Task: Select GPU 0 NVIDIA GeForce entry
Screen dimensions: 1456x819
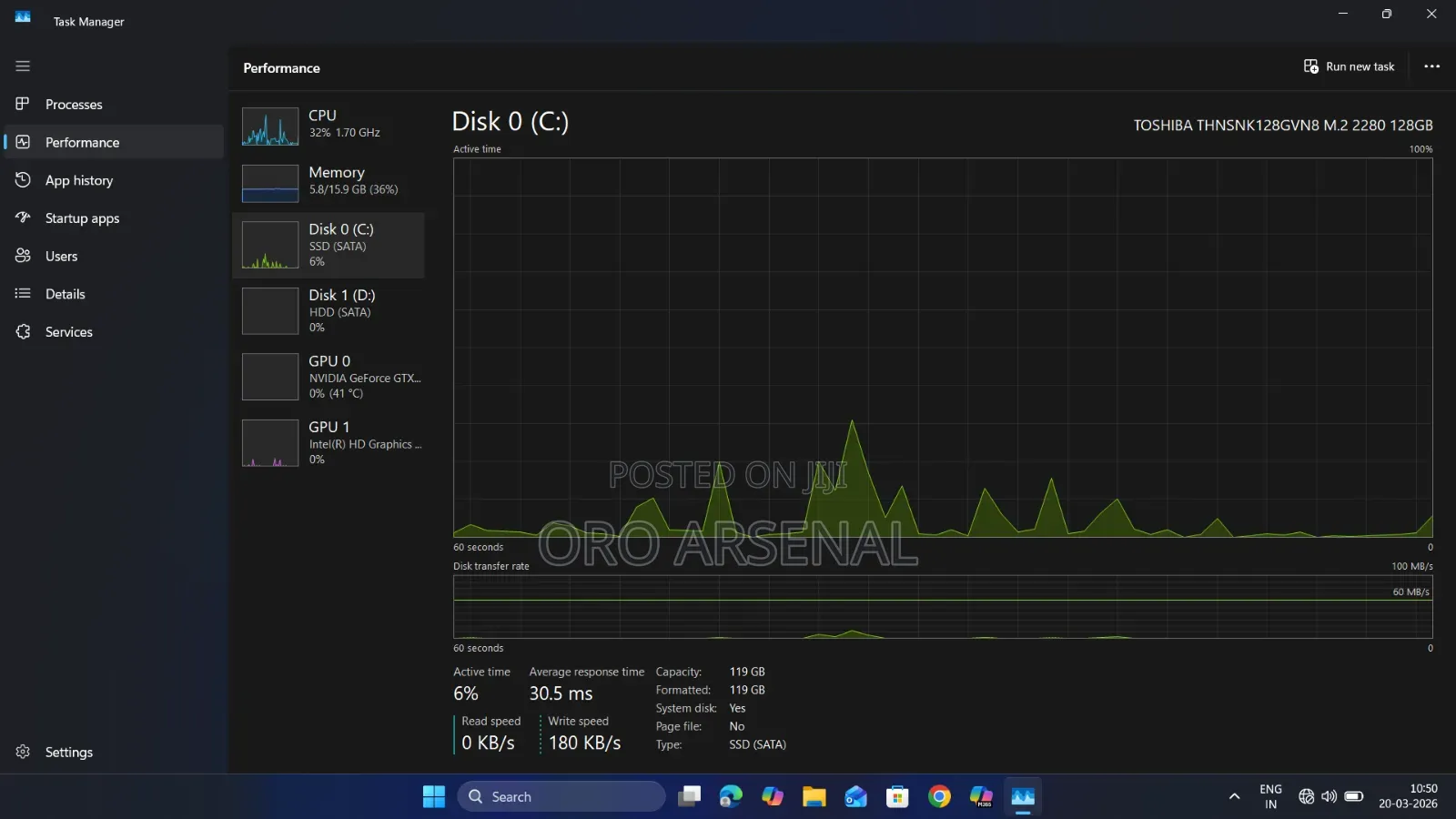Action: point(329,377)
